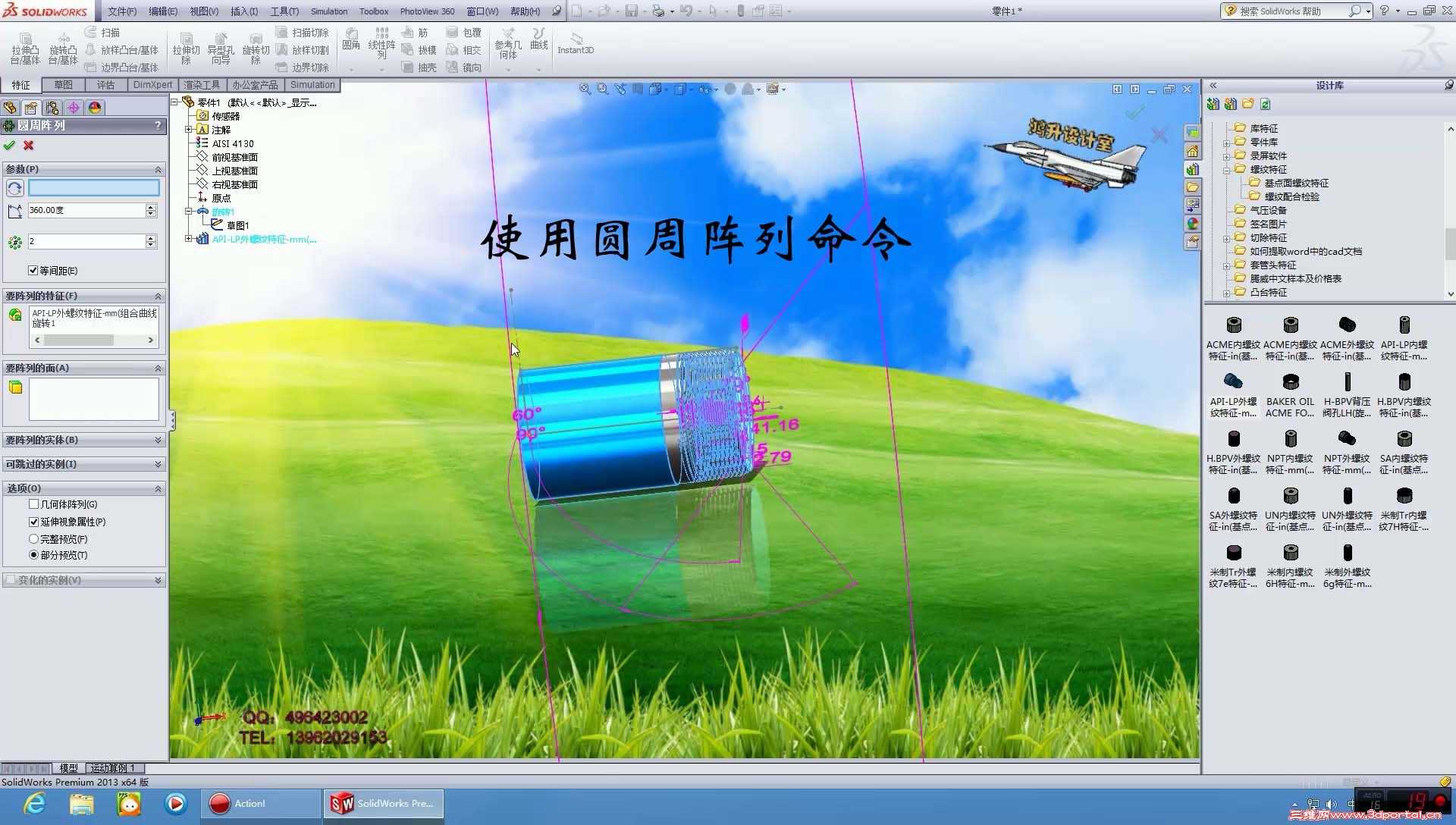Open the 文件(F) menu

pos(122,11)
